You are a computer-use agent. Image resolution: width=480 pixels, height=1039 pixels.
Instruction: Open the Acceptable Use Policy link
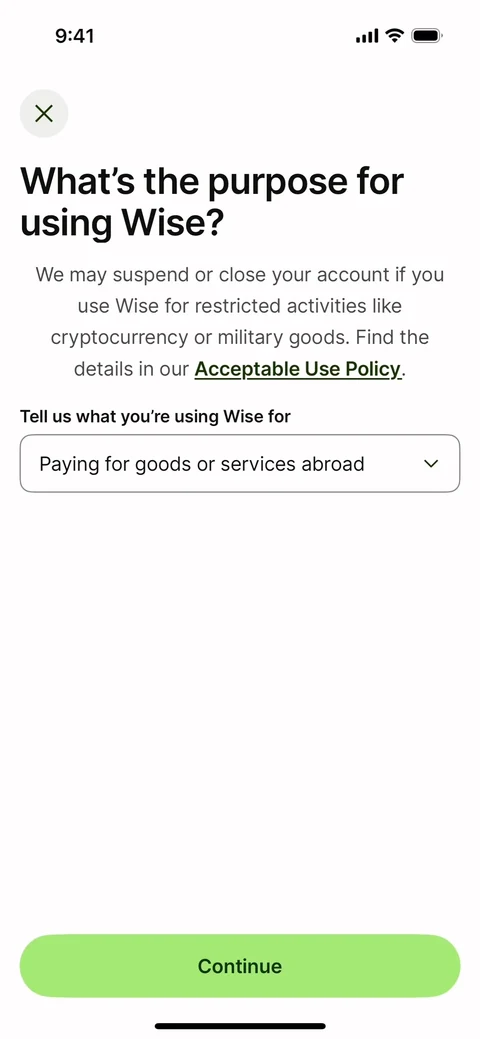[x=298, y=369]
